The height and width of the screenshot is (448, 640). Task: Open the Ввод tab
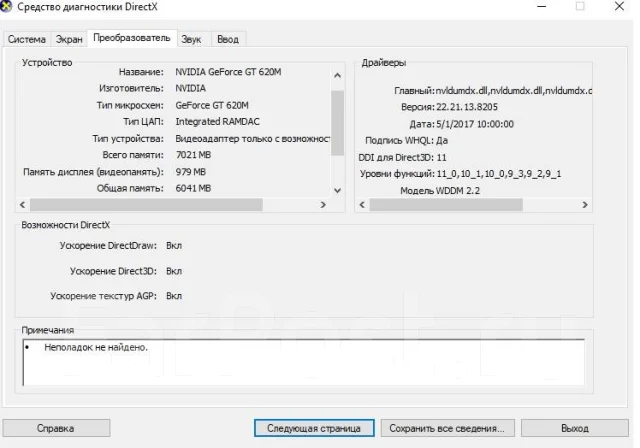coord(228,39)
